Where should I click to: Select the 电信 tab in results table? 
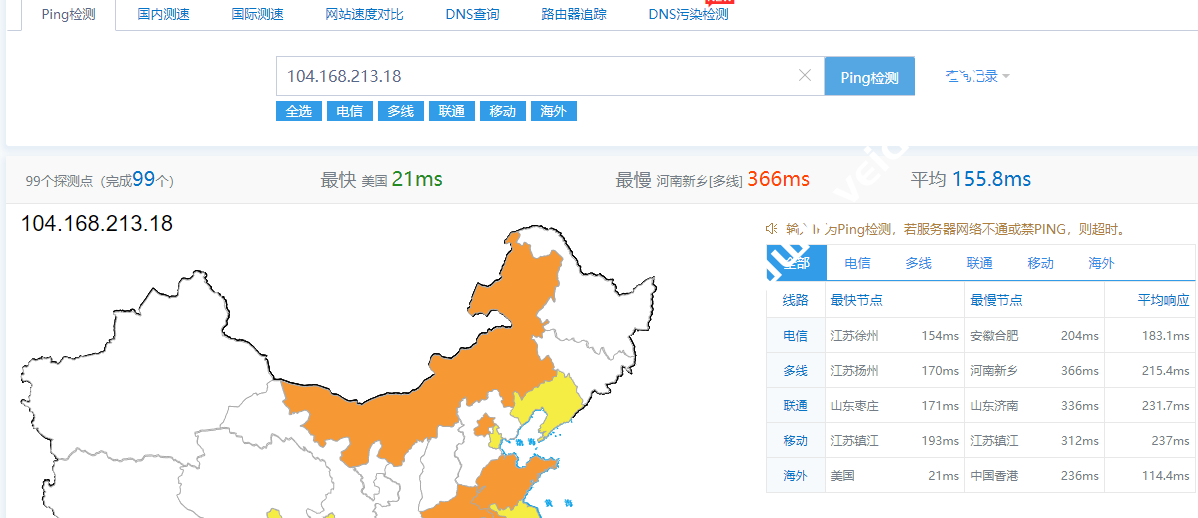[x=857, y=263]
